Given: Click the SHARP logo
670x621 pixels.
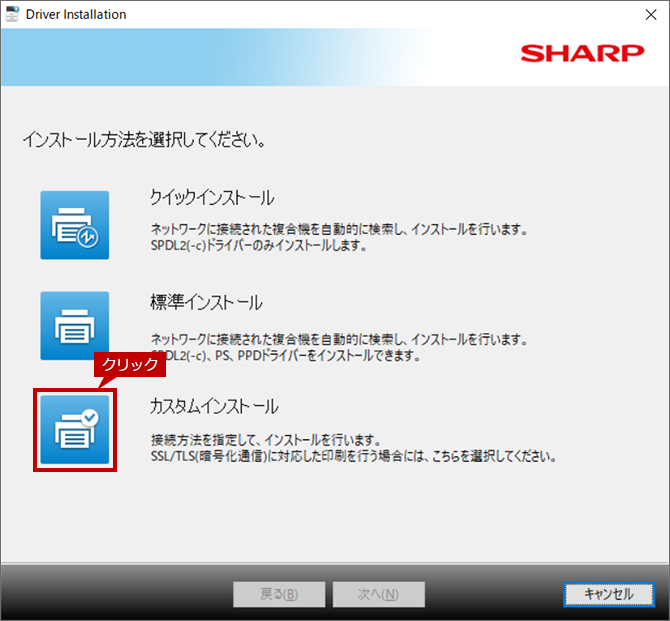Looking at the screenshot, I should [x=582, y=53].
